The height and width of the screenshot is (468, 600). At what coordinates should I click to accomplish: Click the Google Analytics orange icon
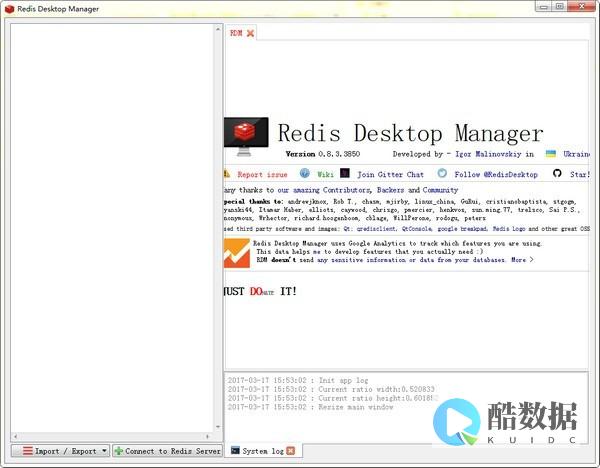(x=237, y=253)
